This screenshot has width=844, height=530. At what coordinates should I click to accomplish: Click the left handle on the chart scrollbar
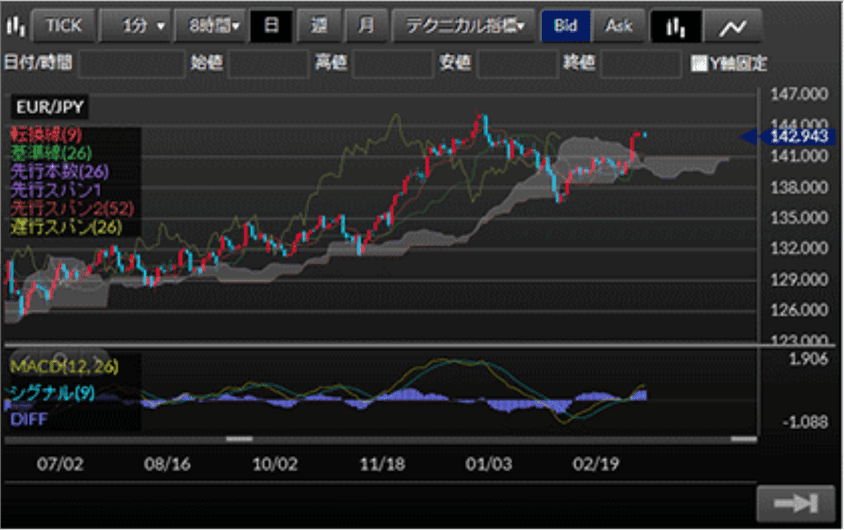[x=239, y=440]
